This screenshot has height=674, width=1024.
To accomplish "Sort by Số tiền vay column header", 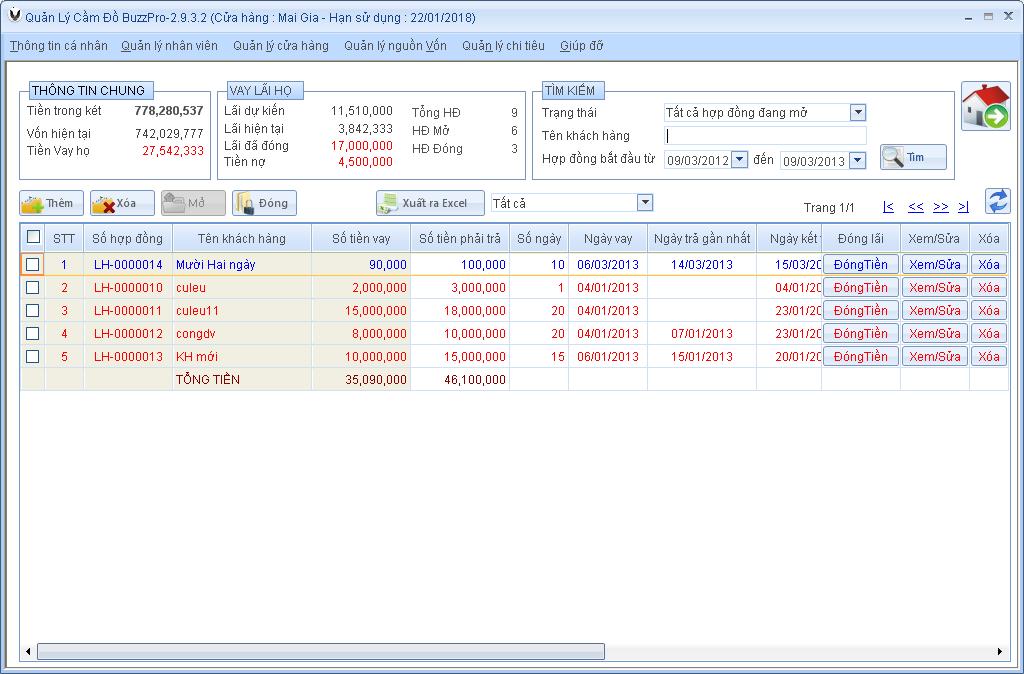I will pyautogui.click(x=361, y=238).
